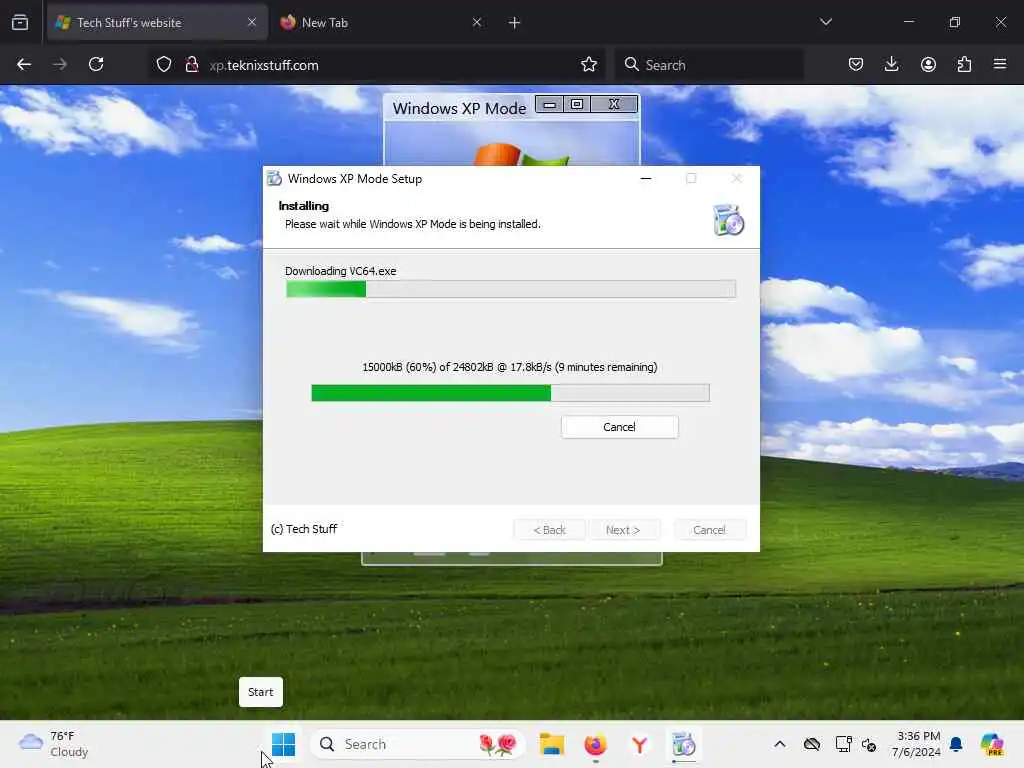Click the overall green installation progress bar
The width and height of the screenshot is (1024, 768).
click(511, 289)
